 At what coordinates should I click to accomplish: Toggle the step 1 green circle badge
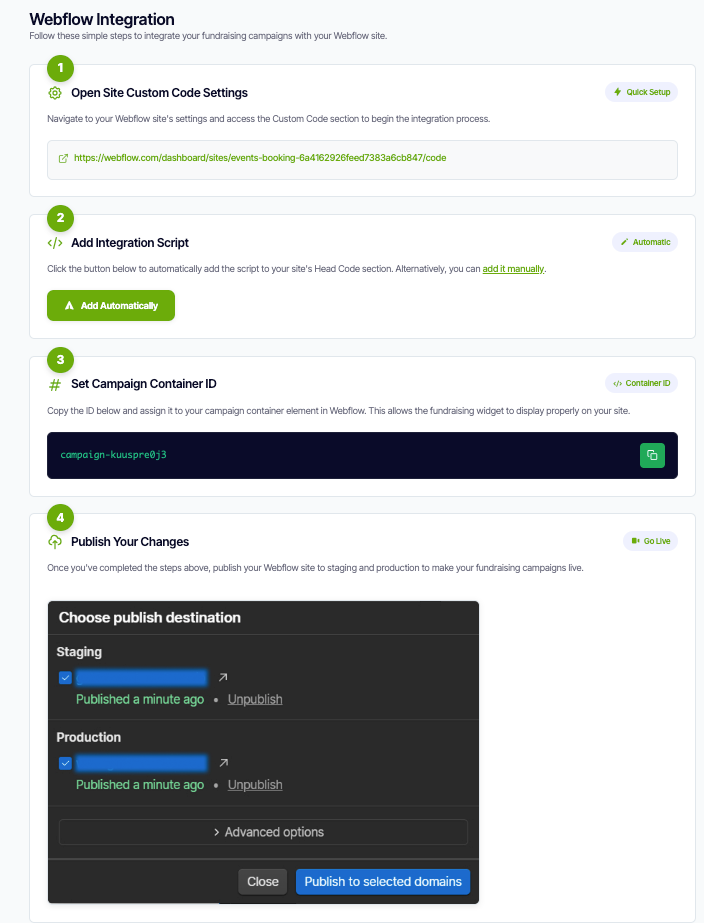(x=59, y=68)
